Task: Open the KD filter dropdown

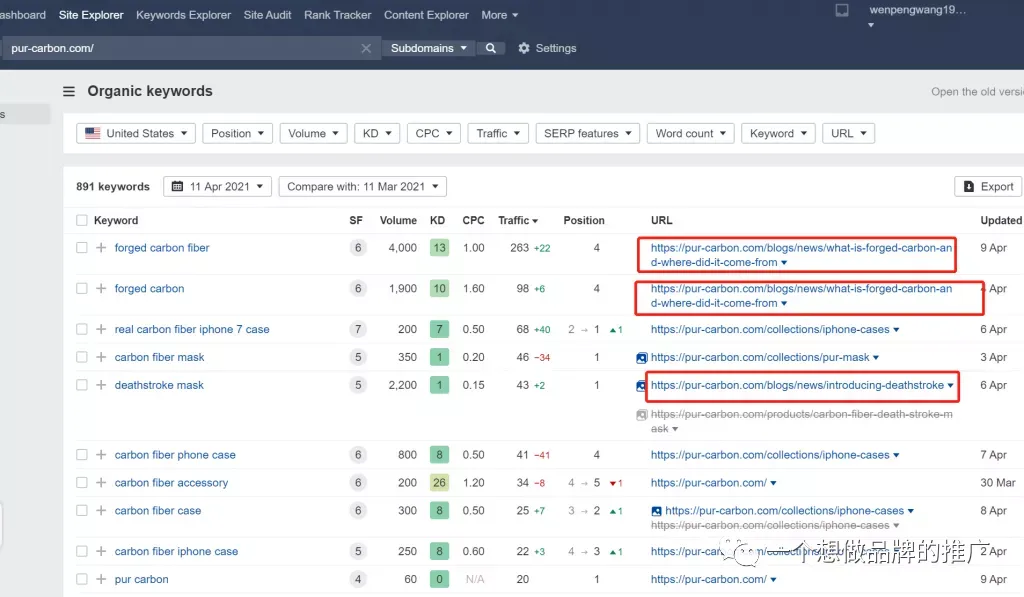Action: click(x=377, y=133)
